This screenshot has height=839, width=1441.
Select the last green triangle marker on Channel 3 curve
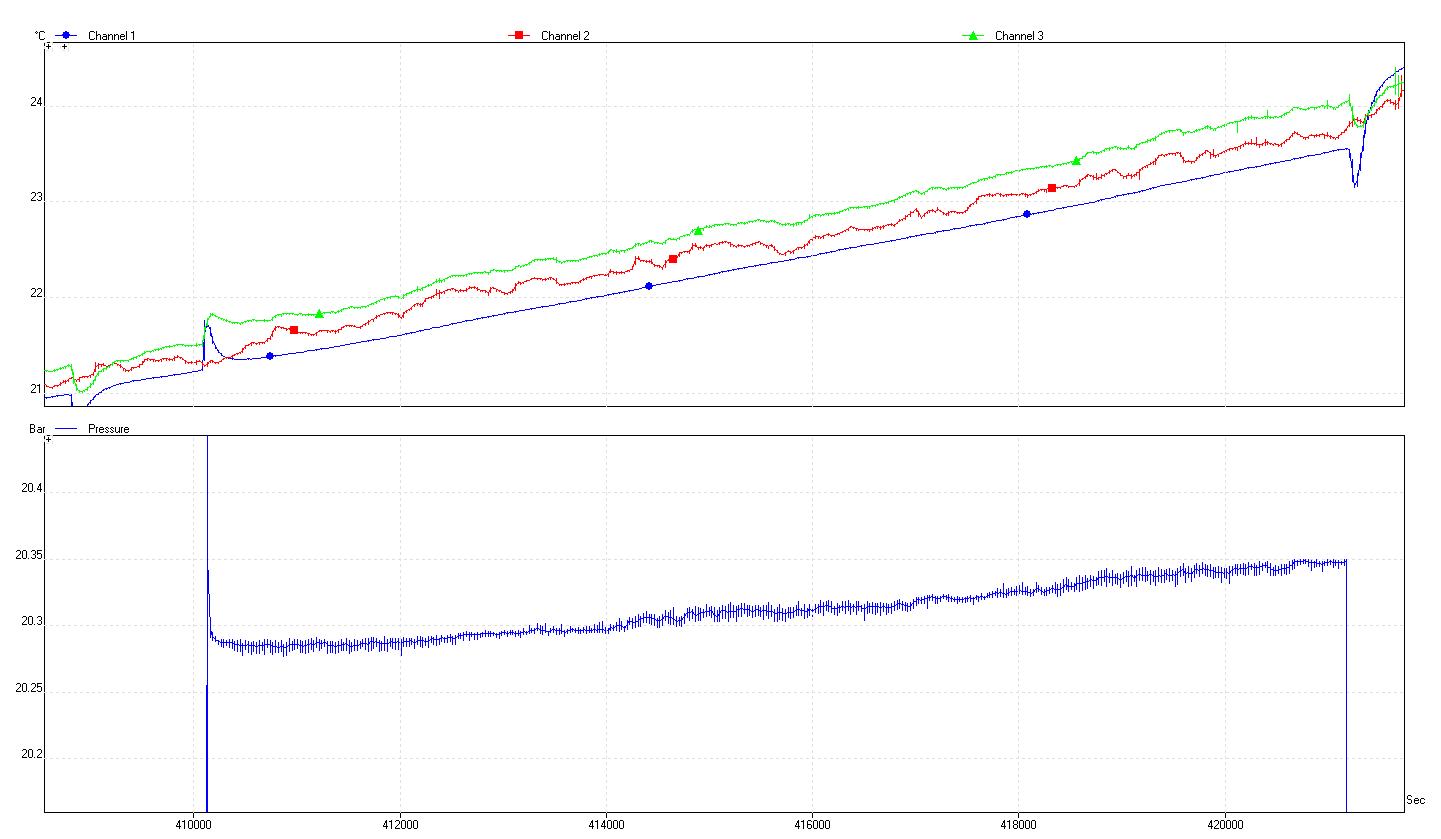coord(1076,160)
